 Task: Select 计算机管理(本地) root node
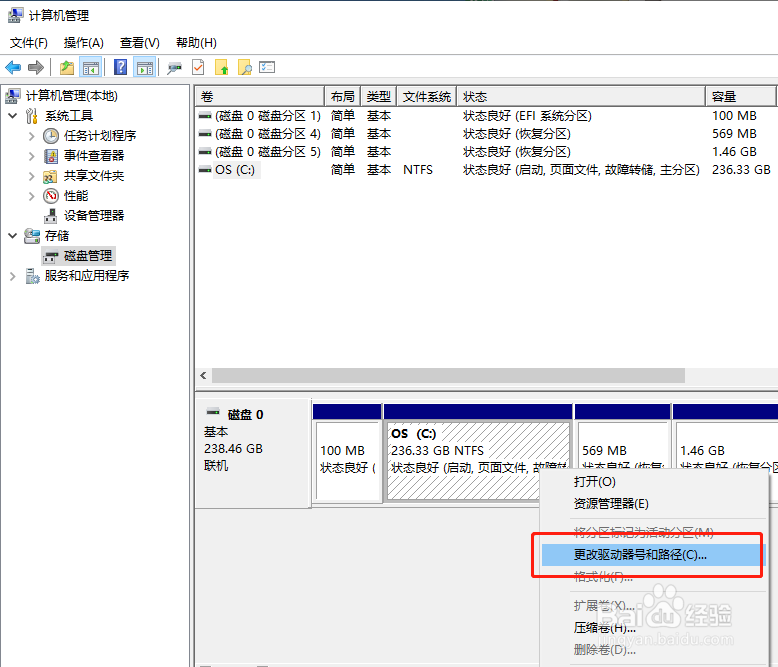tap(71, 96)
